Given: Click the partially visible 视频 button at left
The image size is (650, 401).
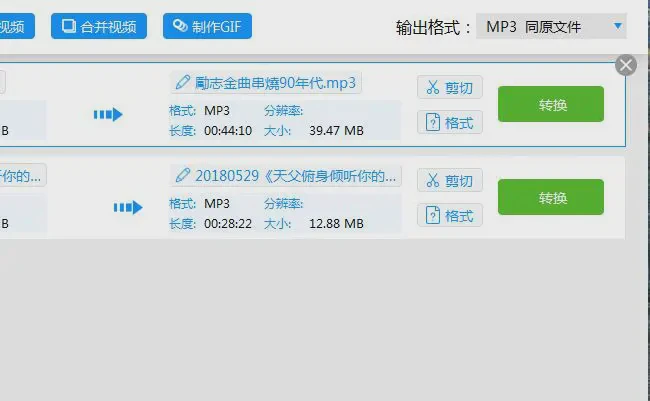Looking at the screenshot, I should click(x=17, y=26).
